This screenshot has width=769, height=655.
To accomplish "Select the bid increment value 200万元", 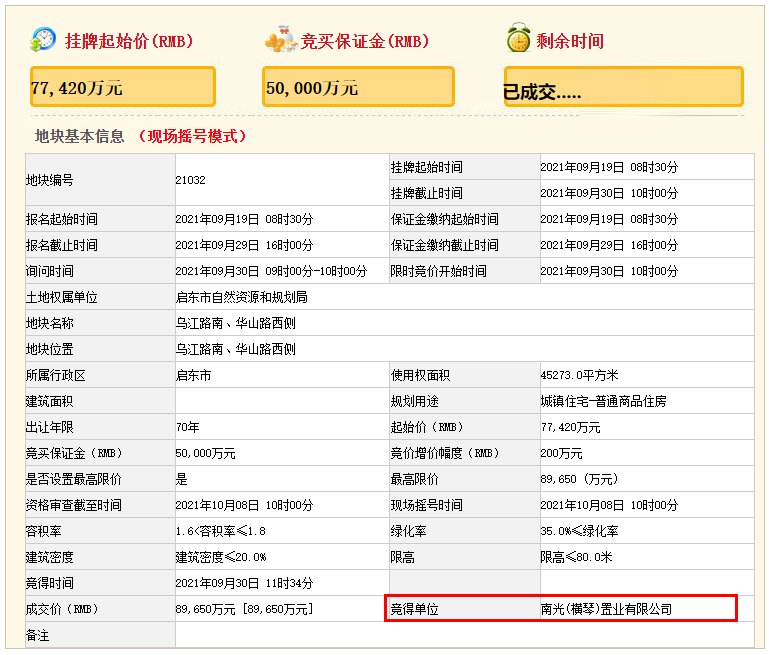I will click(561, 453).
